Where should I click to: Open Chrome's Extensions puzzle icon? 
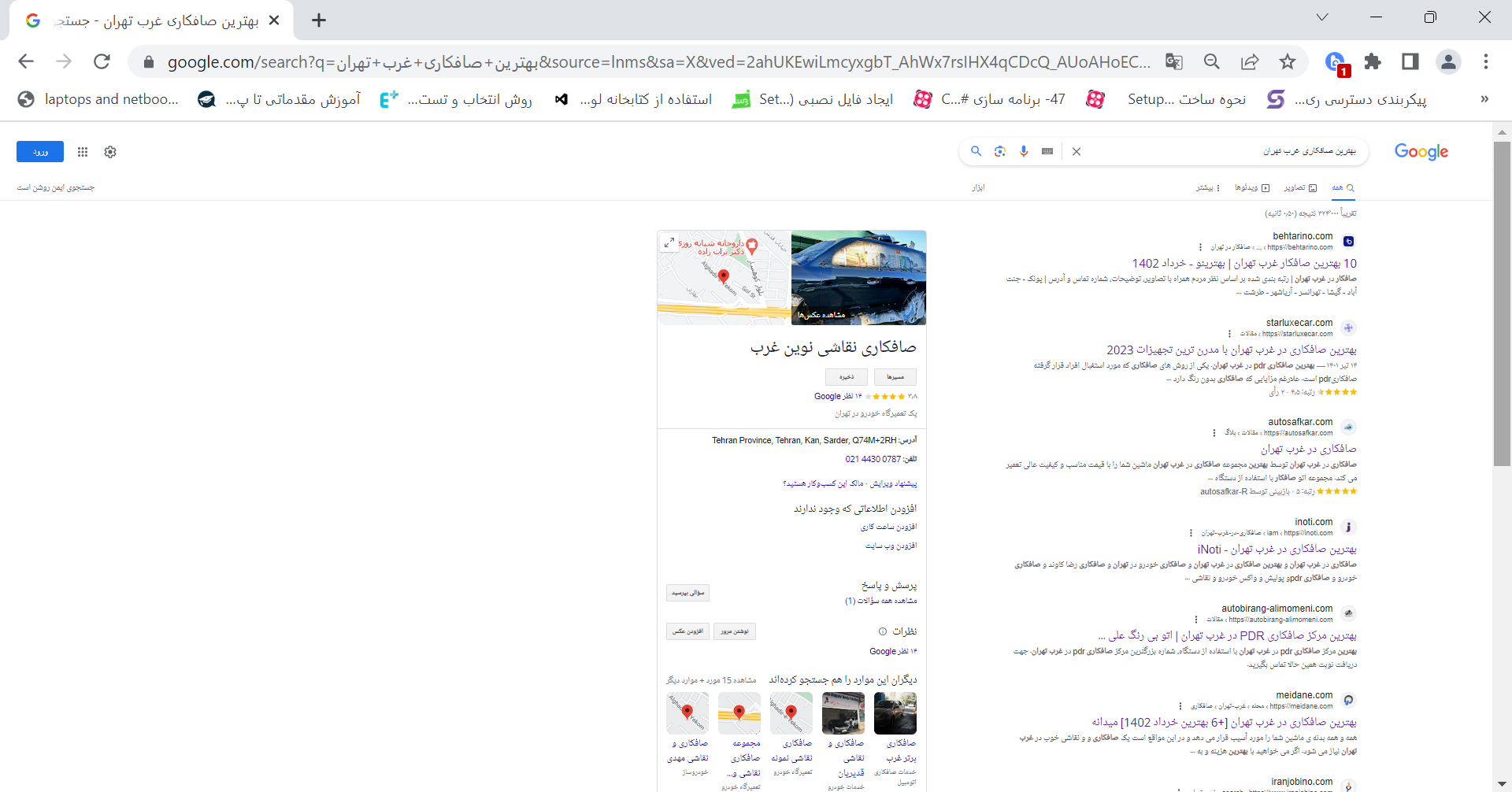coord(1373,61)
